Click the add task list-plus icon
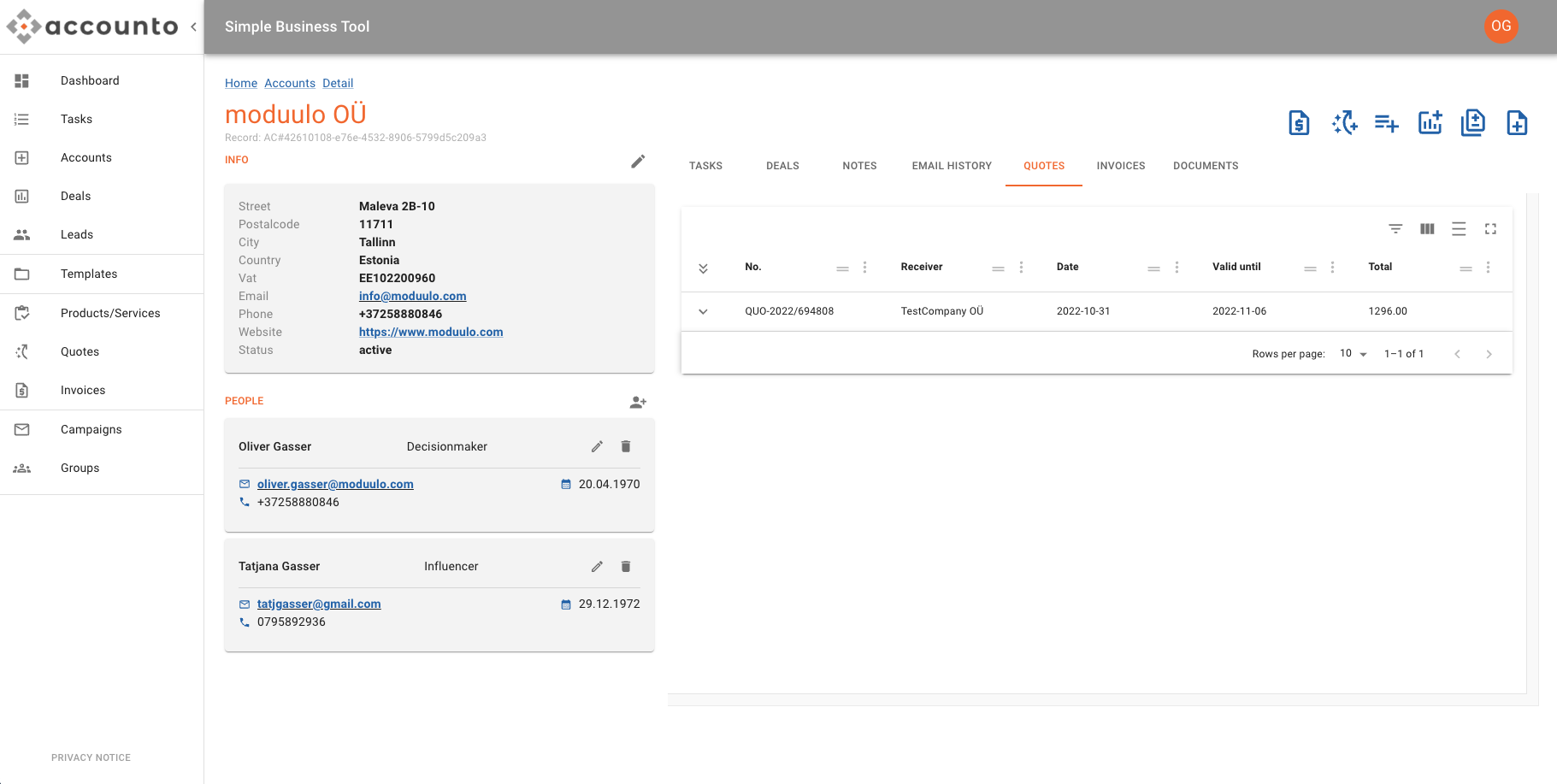1557x784 pixels. [1386, 123]
